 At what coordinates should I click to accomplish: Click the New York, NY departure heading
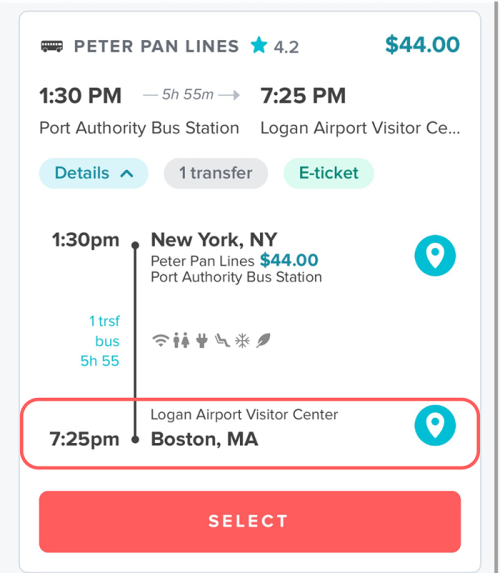click(x=214, y=240)
